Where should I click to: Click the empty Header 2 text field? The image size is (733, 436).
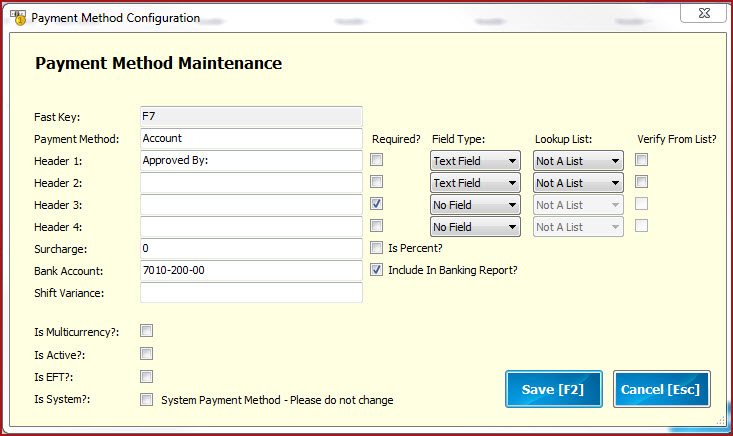[251, 182]
